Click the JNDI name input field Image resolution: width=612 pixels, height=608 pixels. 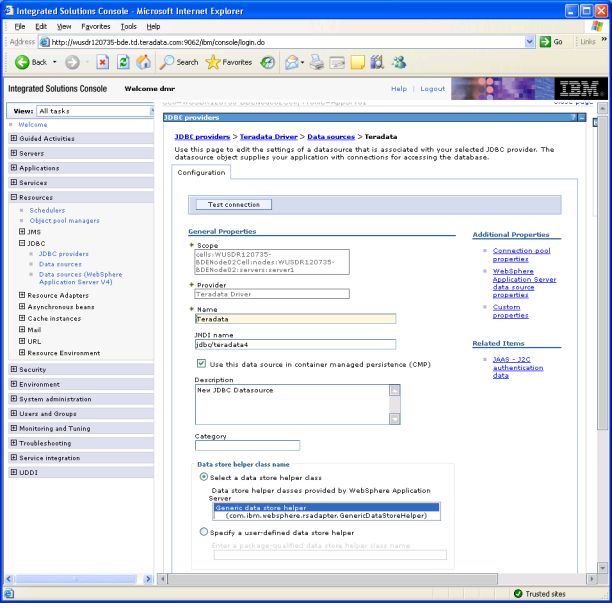pyautogui.click(x=295, y=344)
